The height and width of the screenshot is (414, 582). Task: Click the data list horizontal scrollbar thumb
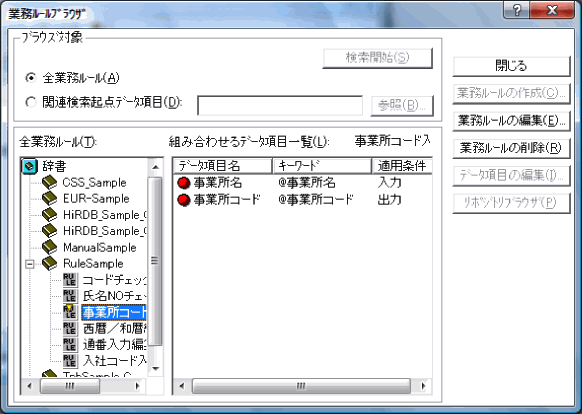[301, 386]
